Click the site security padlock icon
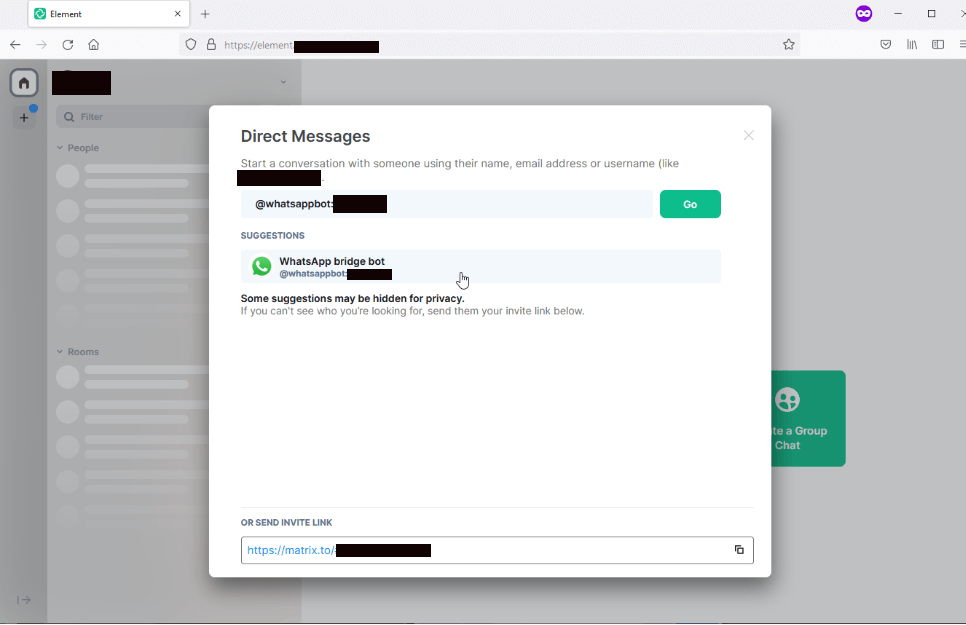 click(211, 44)
